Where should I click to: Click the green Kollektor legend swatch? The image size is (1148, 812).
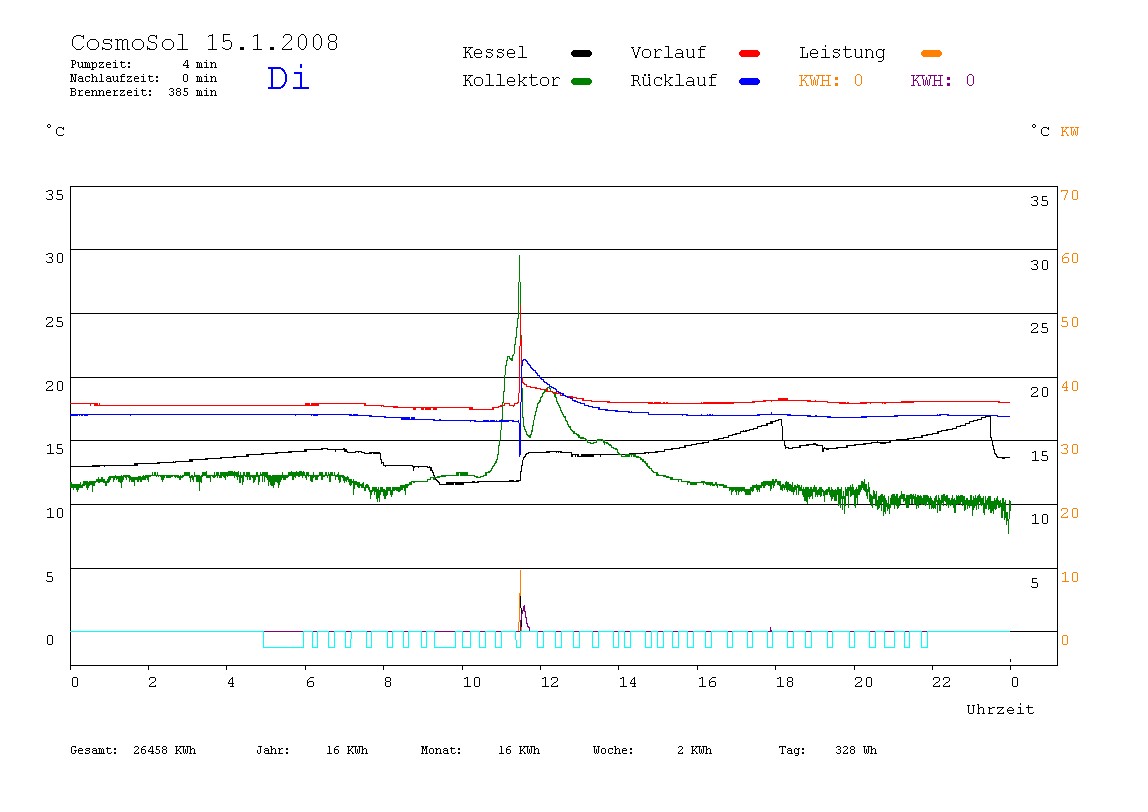(x=581, y=81)
